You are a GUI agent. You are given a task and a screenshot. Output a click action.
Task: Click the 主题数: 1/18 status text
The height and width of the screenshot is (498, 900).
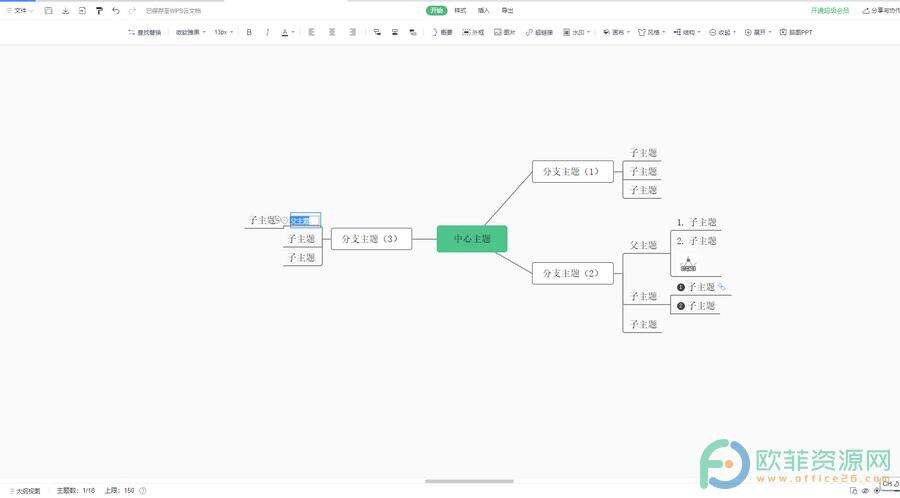coord(76,491)
